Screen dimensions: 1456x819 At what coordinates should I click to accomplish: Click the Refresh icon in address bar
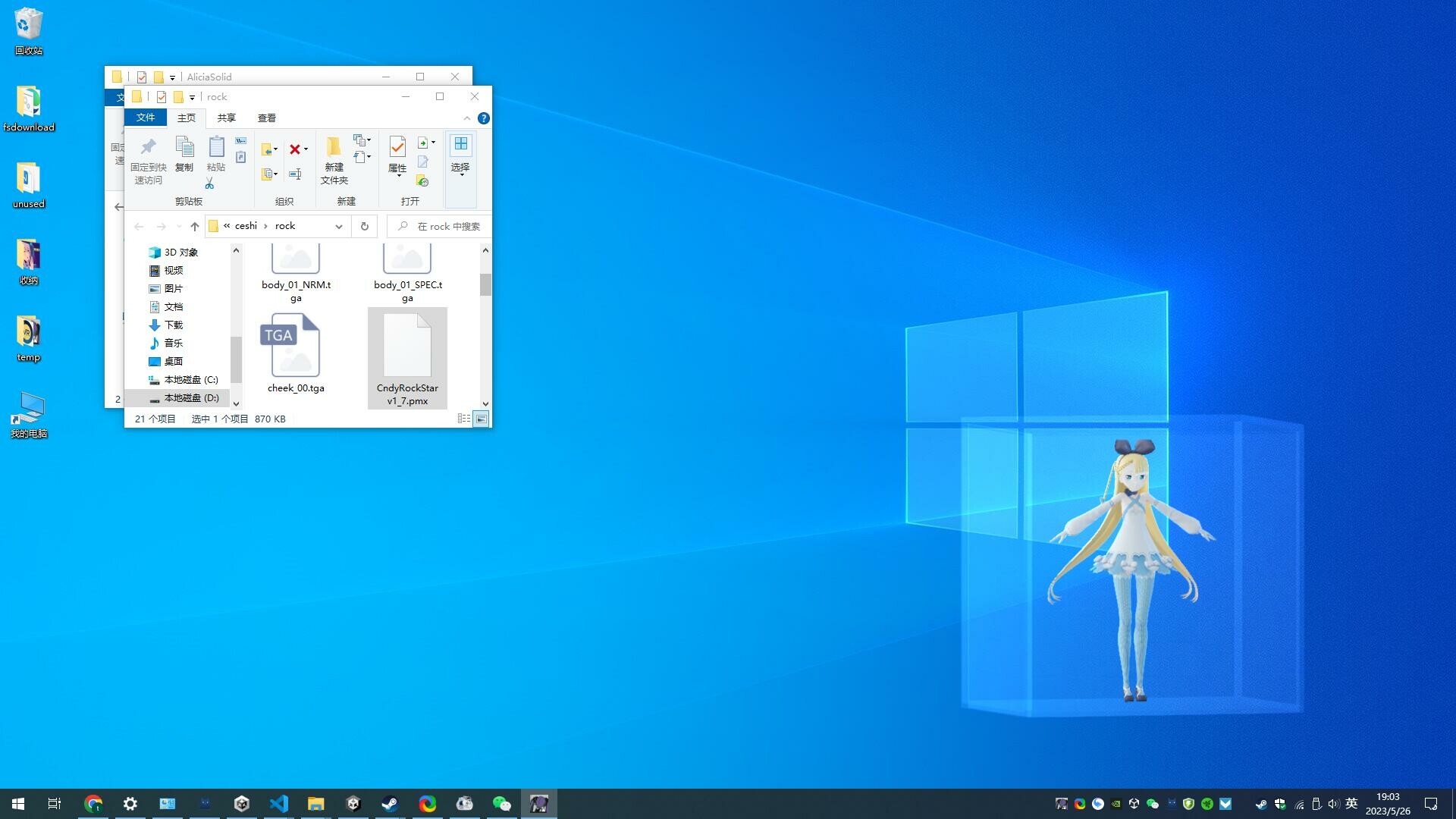365,226
